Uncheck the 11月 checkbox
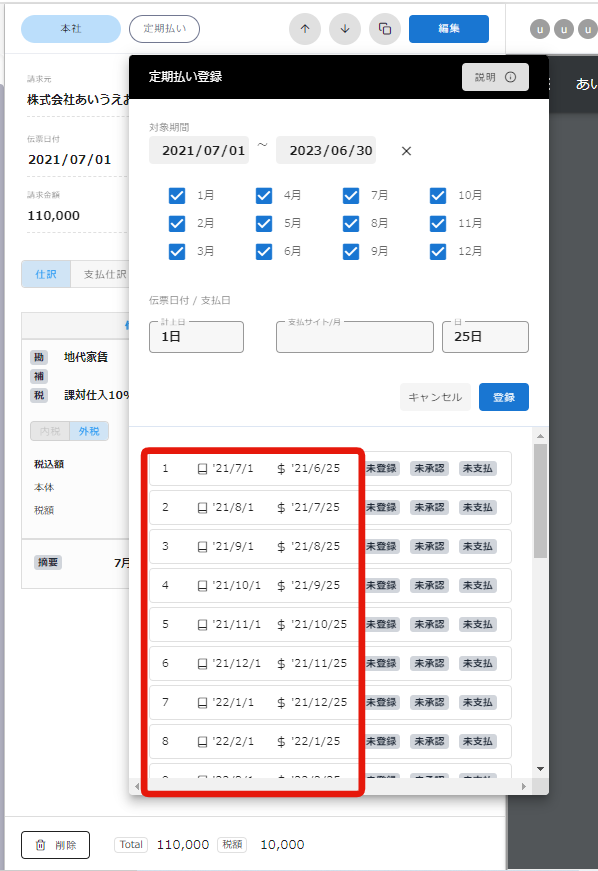598x871 pixels. pos(438,223)
